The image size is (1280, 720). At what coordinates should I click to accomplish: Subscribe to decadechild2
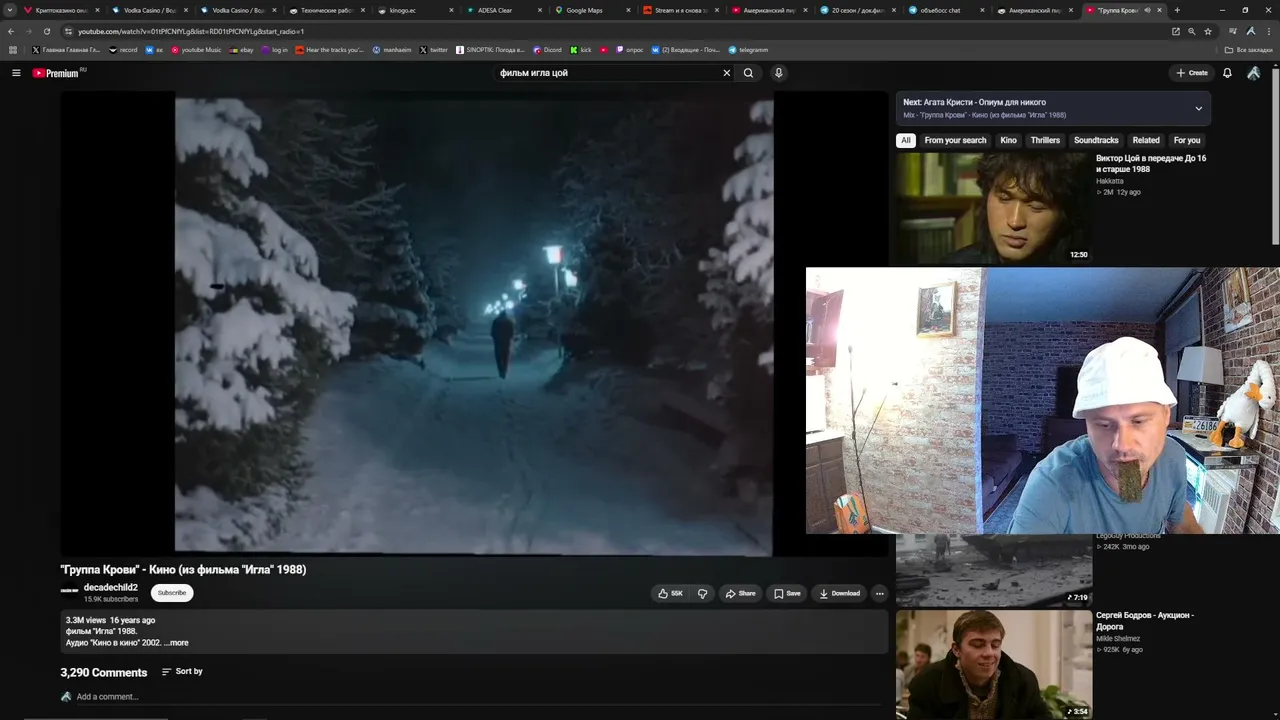172,593
